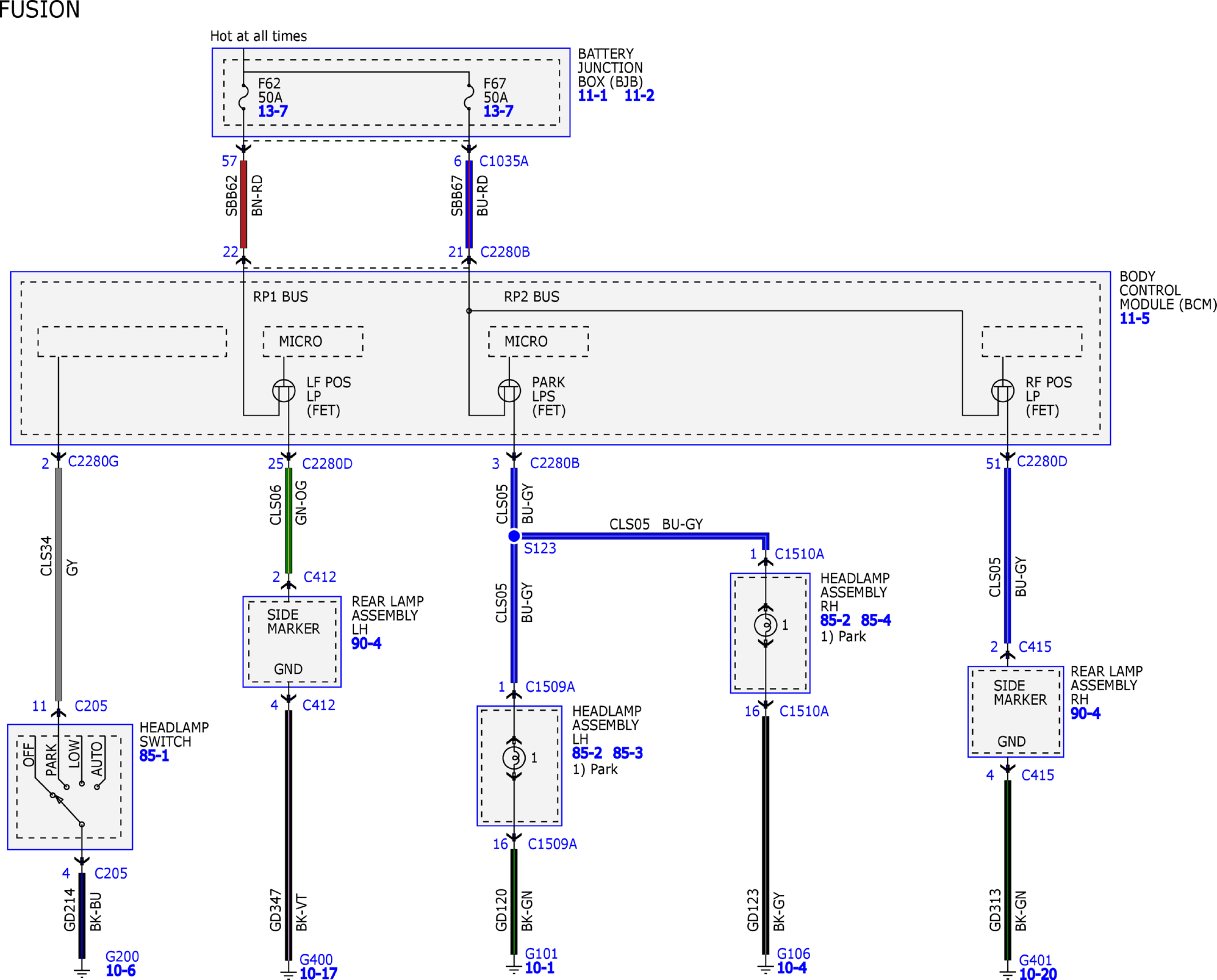1217x980 pixels.
Task: Open Headlamp Assembly LH 85-3 link
Action: (628, 753)
